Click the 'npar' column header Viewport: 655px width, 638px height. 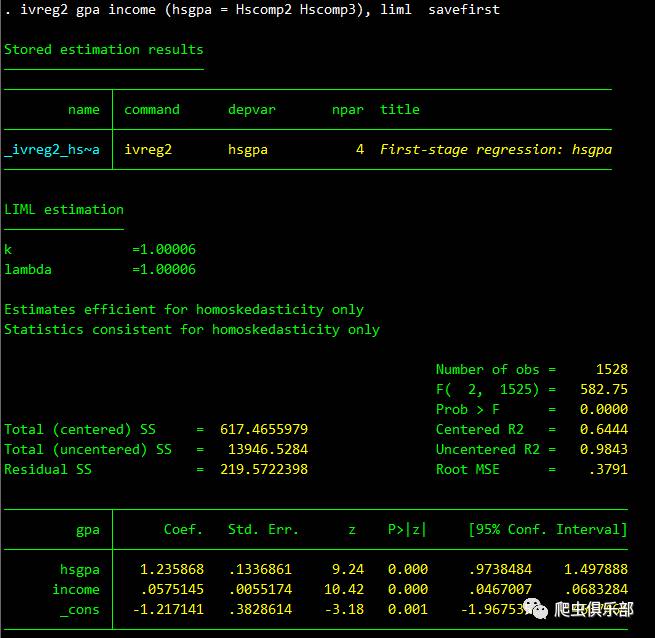[x=348, y=110]
